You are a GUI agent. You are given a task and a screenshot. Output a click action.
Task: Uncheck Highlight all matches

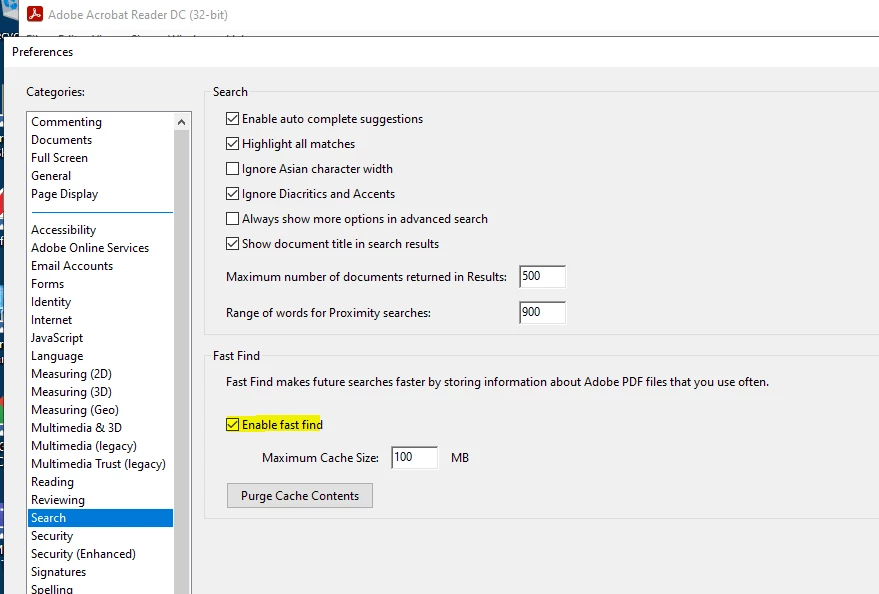pos(232,144)
